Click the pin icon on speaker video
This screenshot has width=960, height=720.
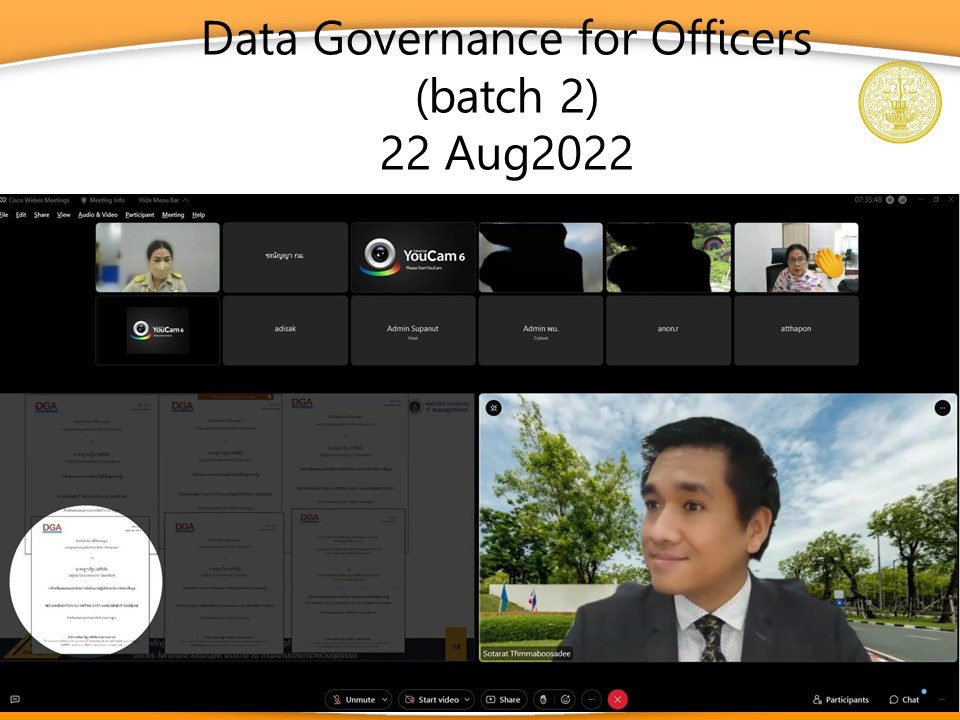(x=493, y=407)
